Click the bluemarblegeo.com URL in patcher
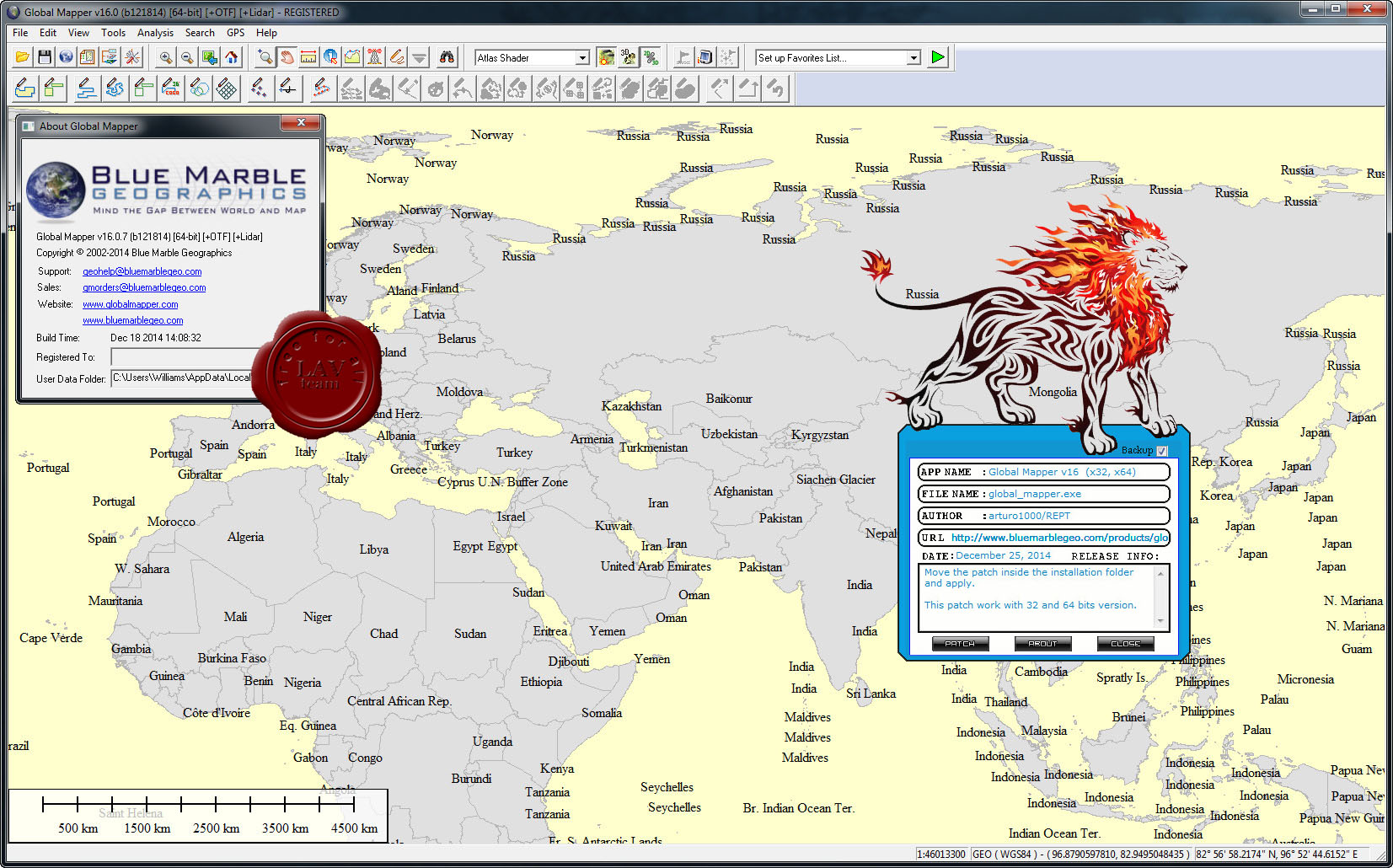The image size is (1393, 868). tap(1059, 538)
